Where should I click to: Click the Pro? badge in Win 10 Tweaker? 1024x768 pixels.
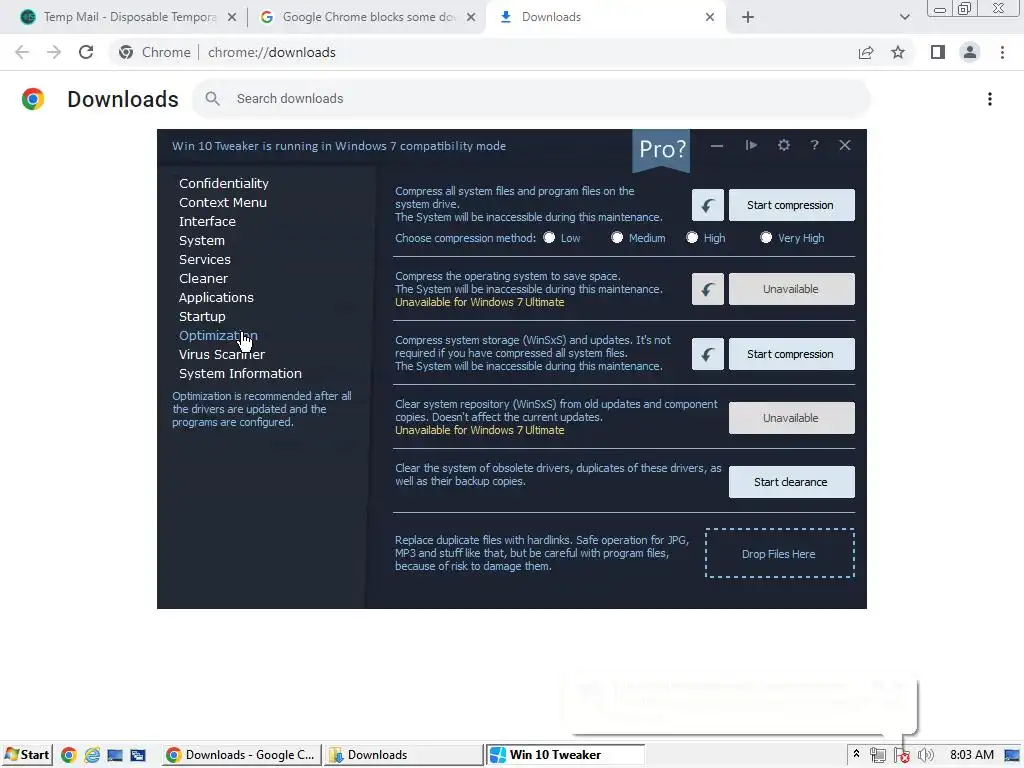[x=662, y=150]
